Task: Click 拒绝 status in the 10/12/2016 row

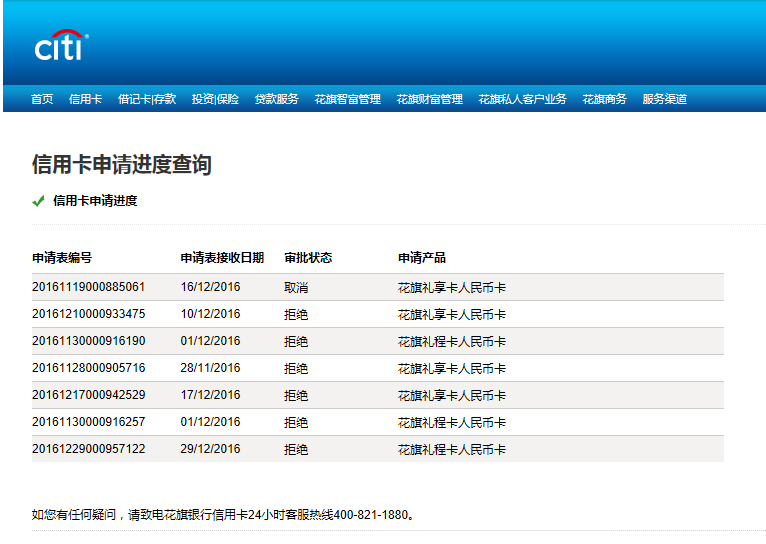Action: tap(296, 314)
